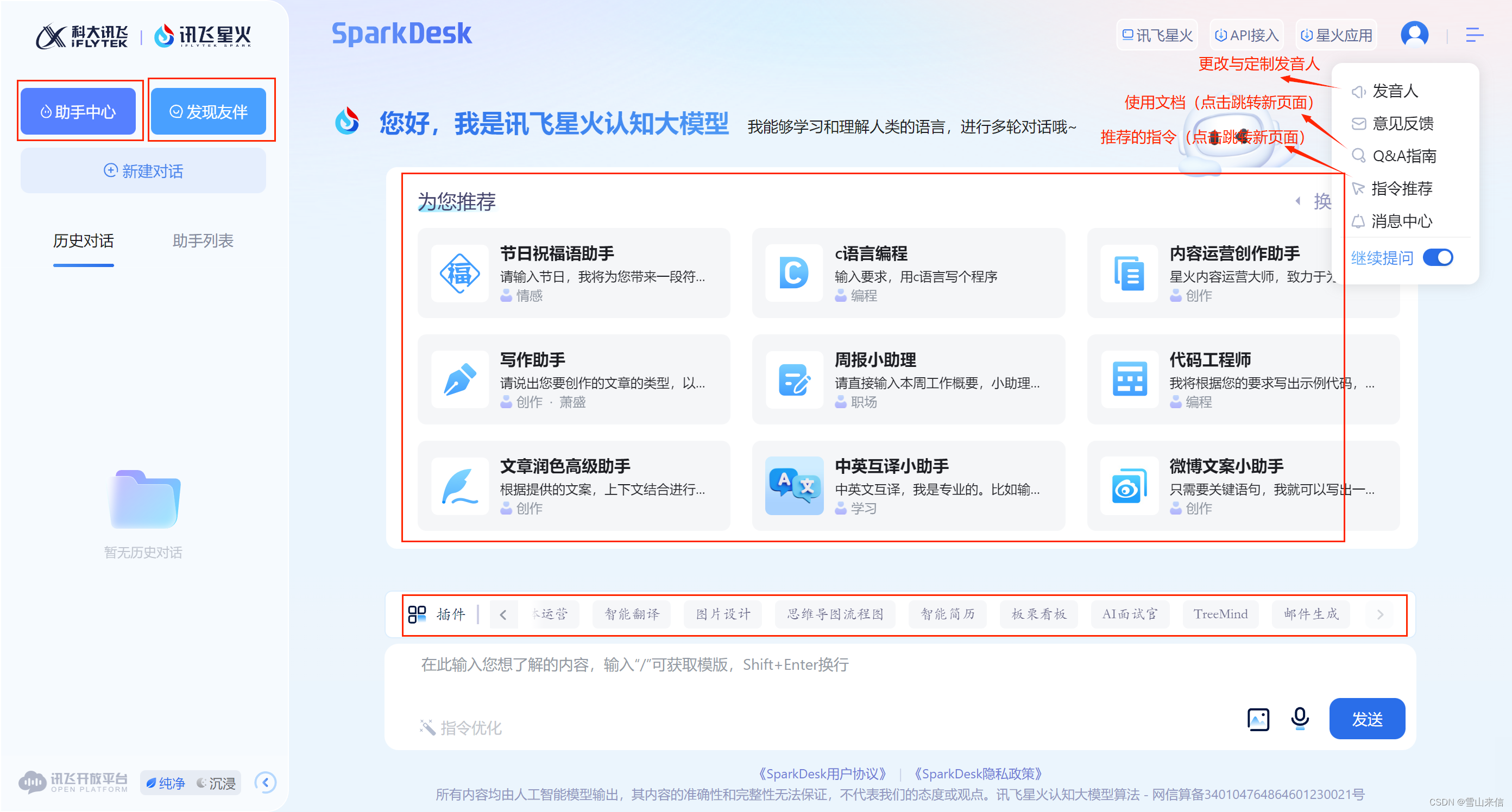The height and width of the screenshot is (812, 1512).
Task: Click the 讯飞星火 top nav button
Action: (x=1157, y=35)
